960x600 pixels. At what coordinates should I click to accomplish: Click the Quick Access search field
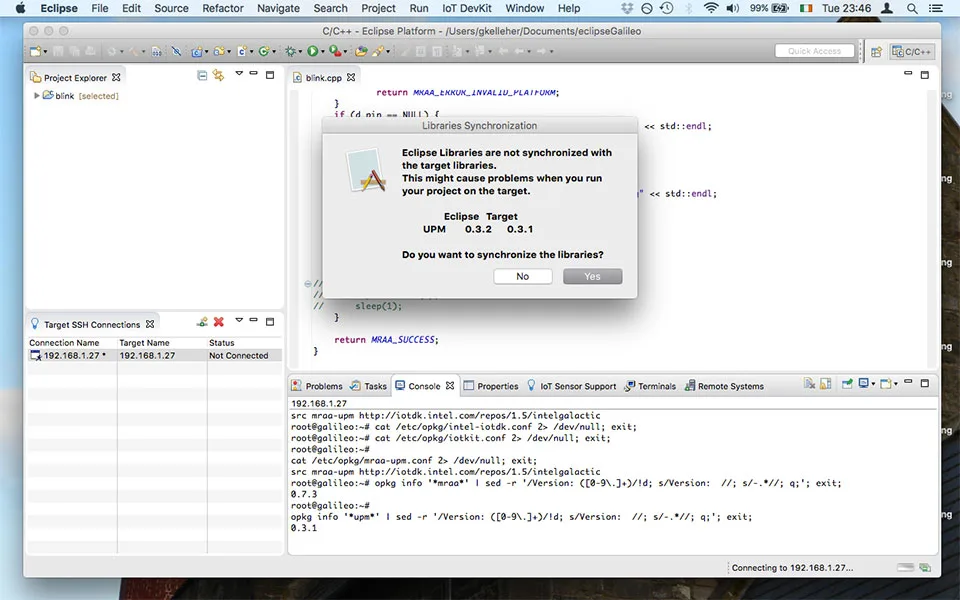pyautogui.click(x=814, y=51)
